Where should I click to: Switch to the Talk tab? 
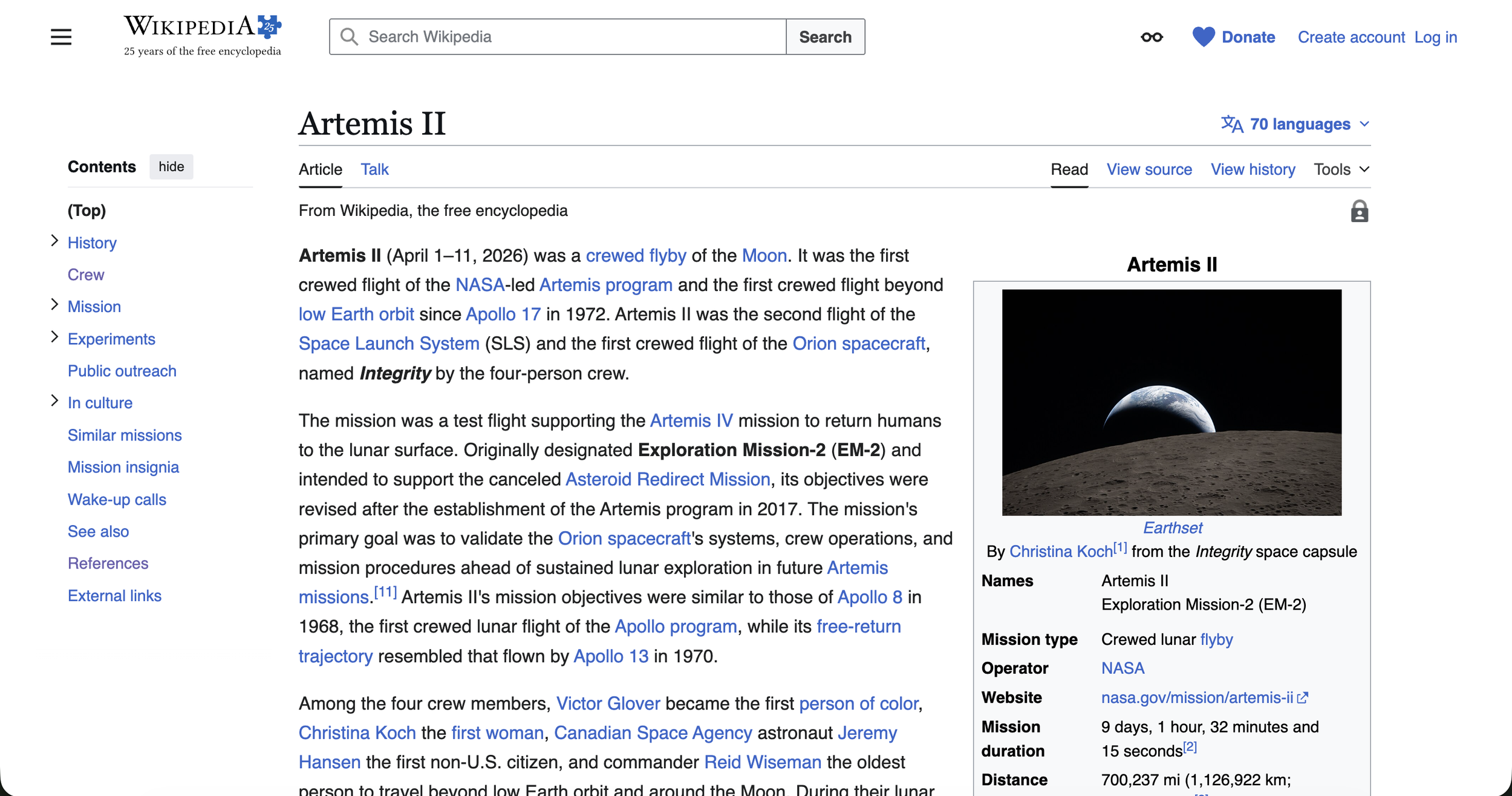coord(374,169)
